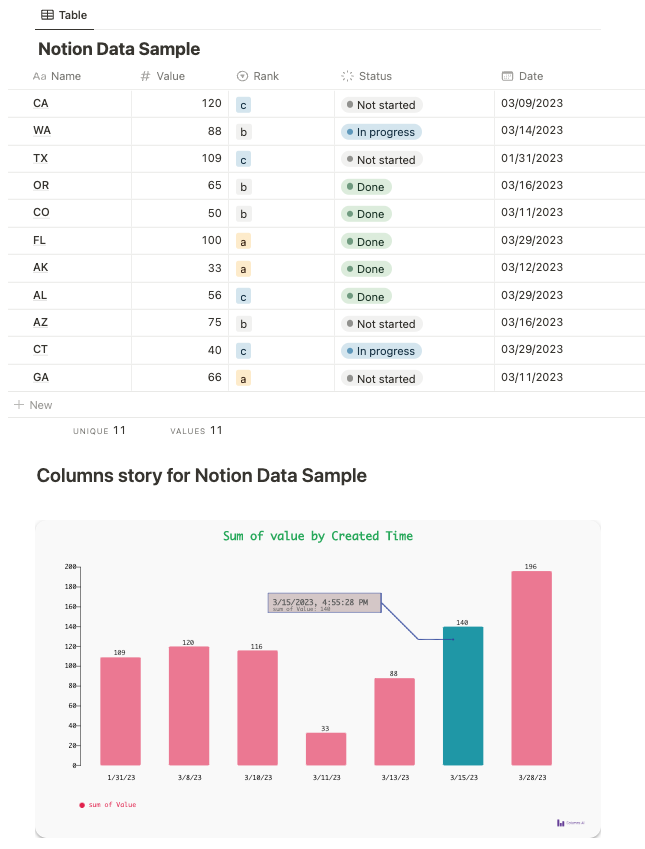Open the Notion Data Sample title

pos(119,49)
